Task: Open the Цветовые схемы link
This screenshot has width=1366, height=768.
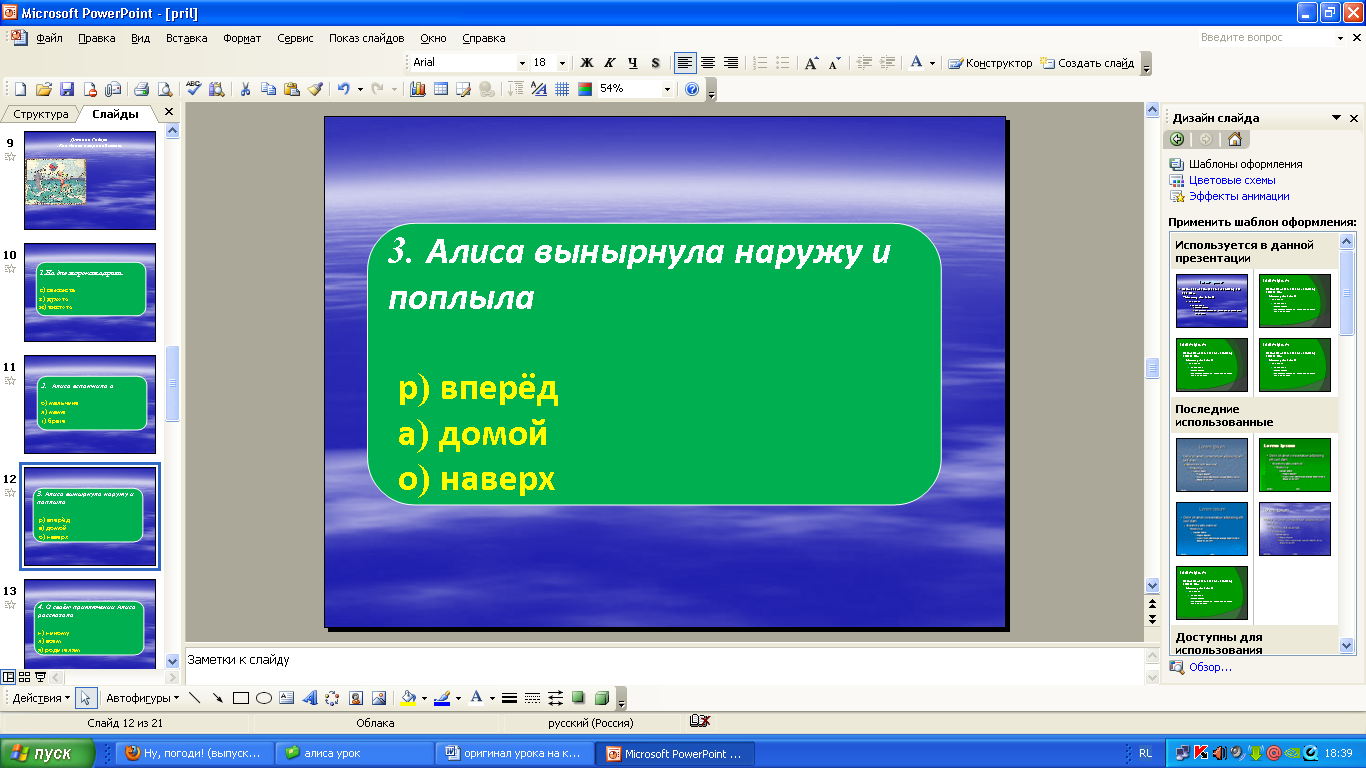Action: pyautogui.click(x=1232, y=180)
